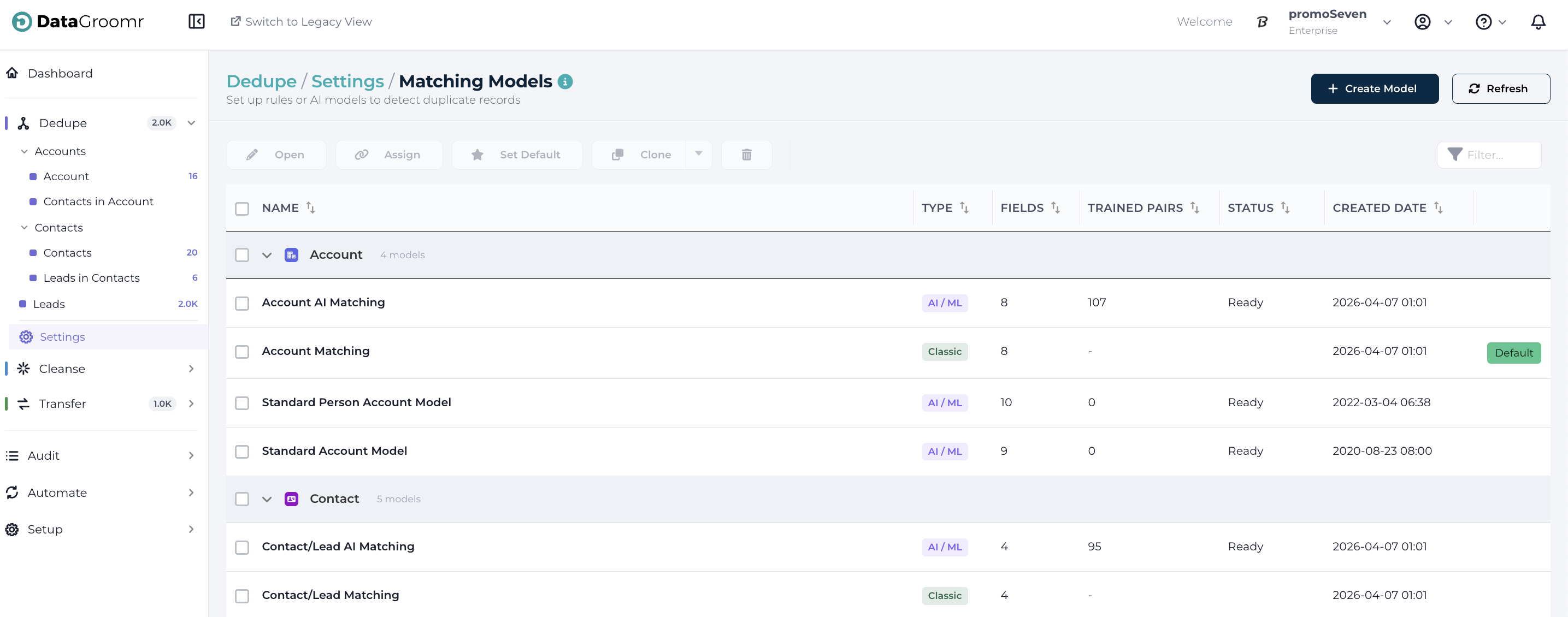Screen dimensions: 1568x617
Task: Click the Create Model button
Action: coord(1375,89)
